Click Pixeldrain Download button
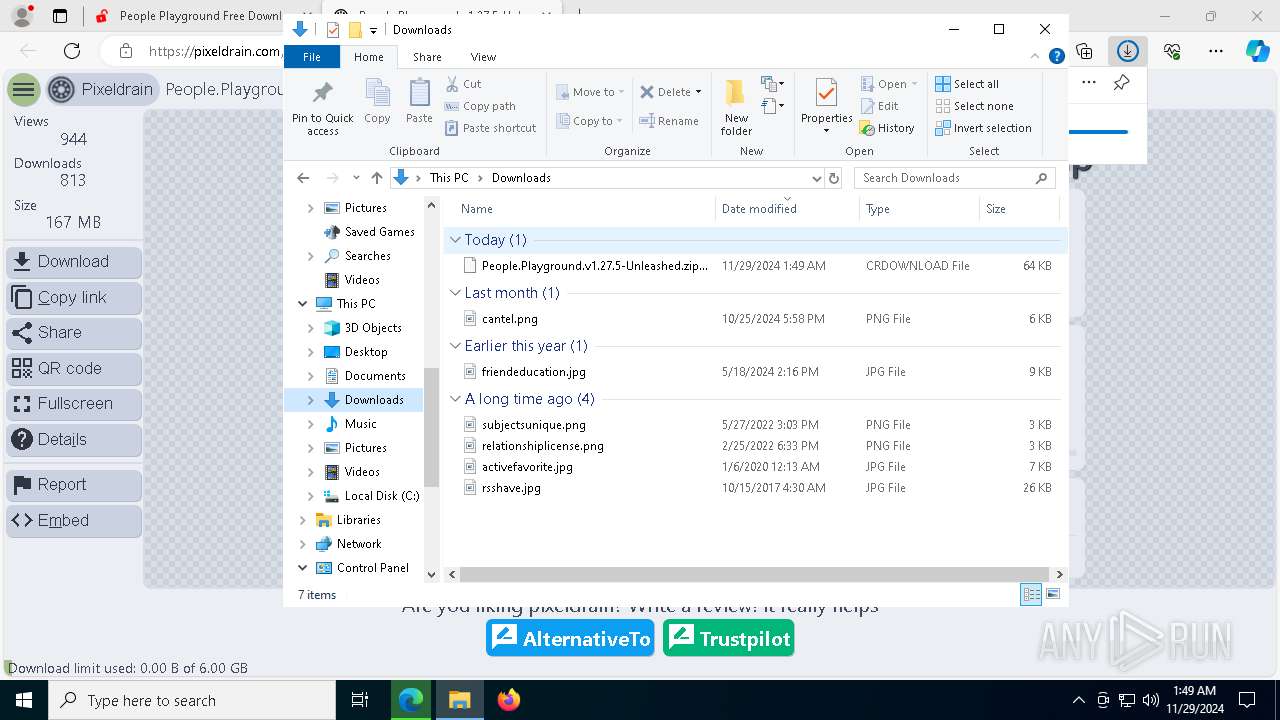This screenshot has height=720, width=1280. pyautogui.click(x=73, y=262)
